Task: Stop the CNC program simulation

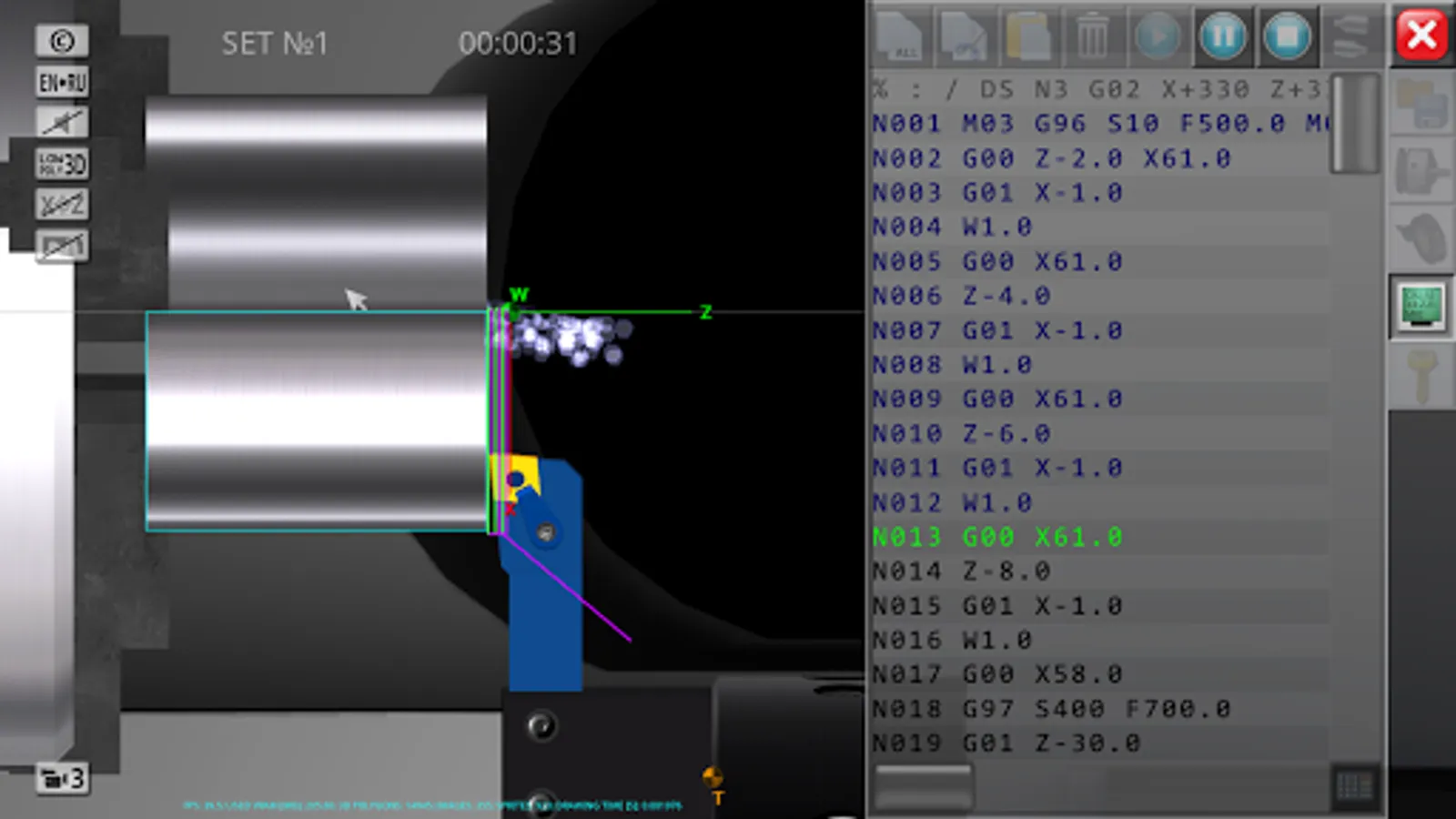Action: 1287,36
